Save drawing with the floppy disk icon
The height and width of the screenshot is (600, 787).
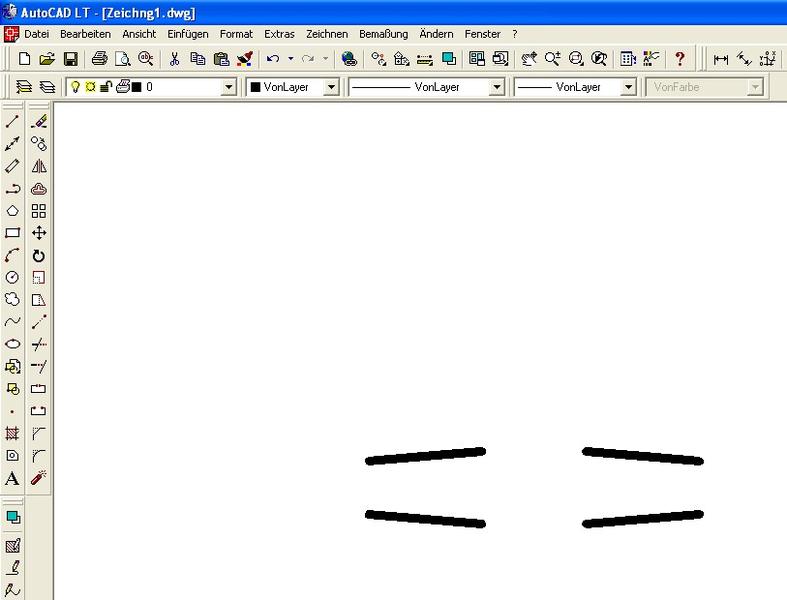pos(70,59)
